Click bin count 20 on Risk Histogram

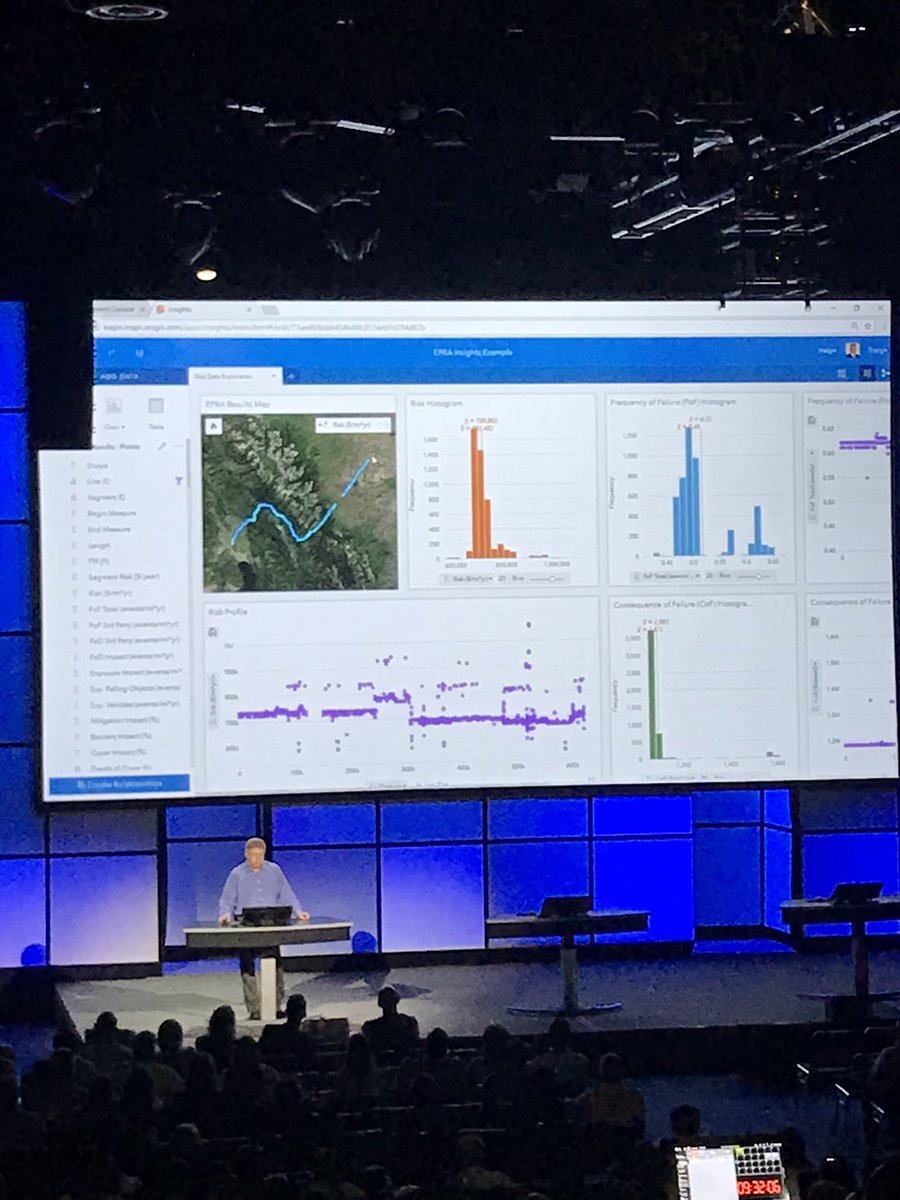click(502, 579)
